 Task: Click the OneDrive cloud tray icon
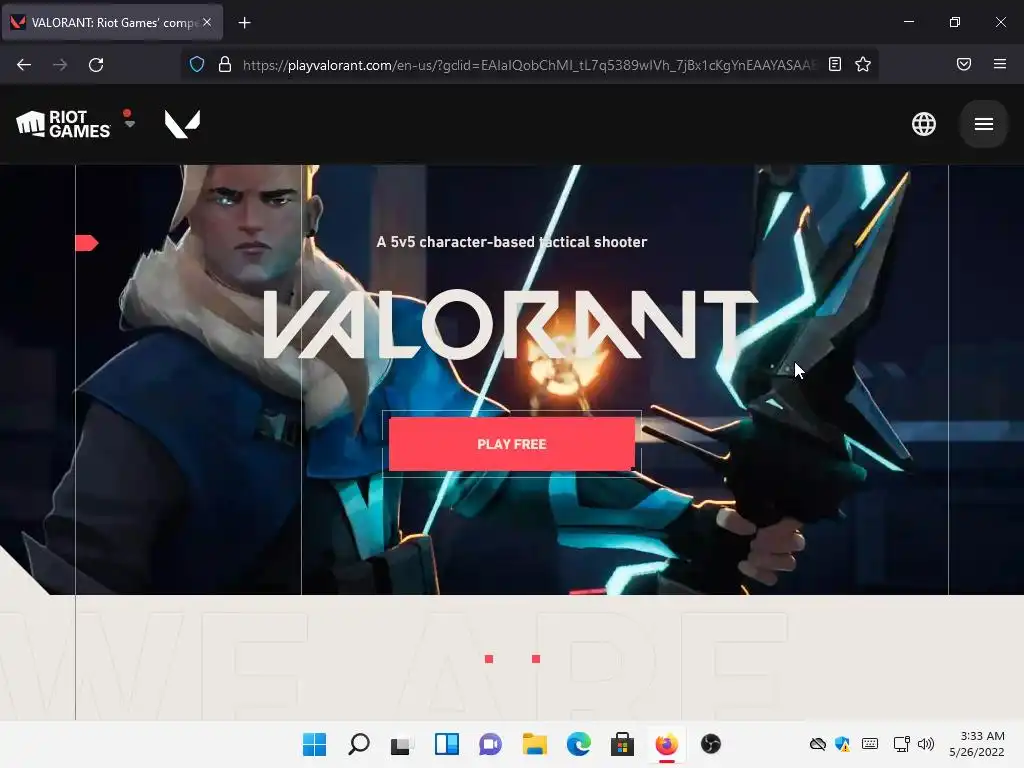[x=818, y=744]
